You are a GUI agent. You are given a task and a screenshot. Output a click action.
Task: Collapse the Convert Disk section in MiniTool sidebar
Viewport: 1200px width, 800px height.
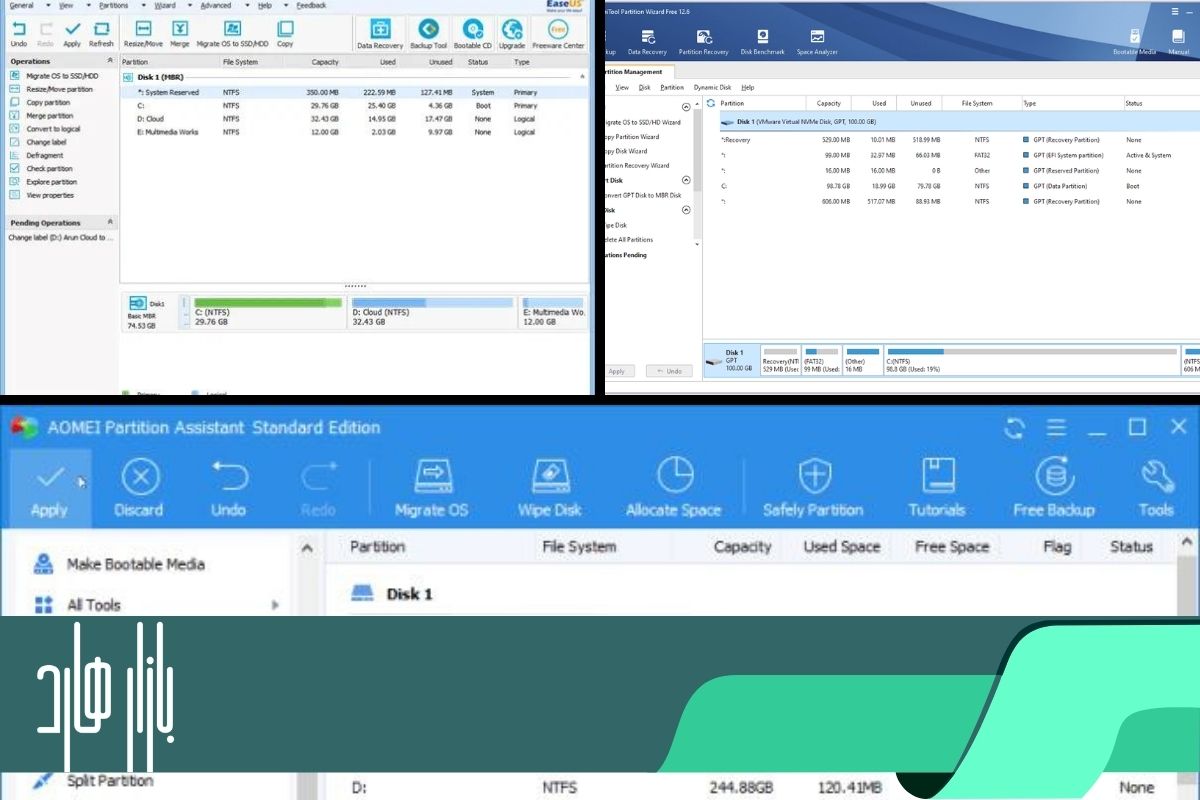pos(686,181)
